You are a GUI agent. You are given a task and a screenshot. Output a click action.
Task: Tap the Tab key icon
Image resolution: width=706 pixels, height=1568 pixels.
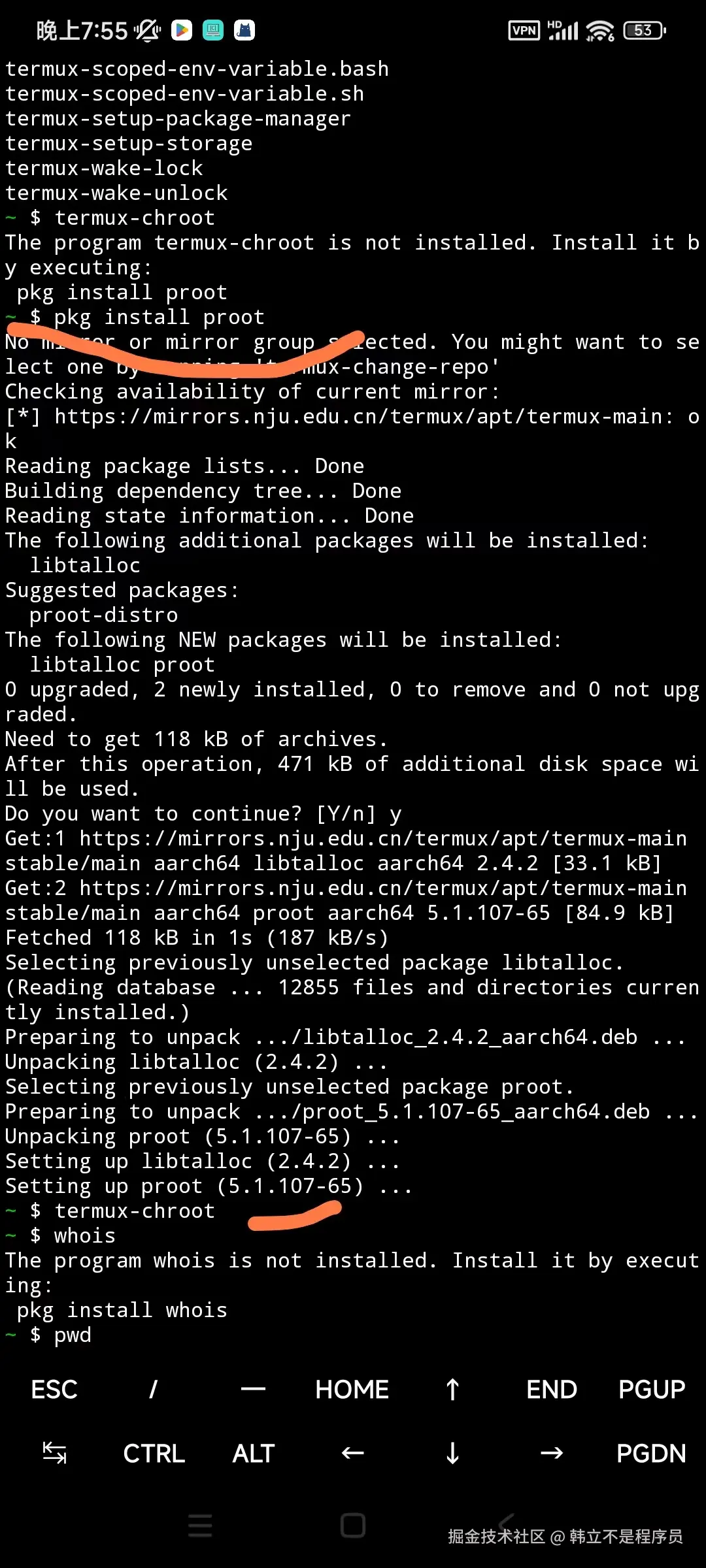click(54, 1454)
